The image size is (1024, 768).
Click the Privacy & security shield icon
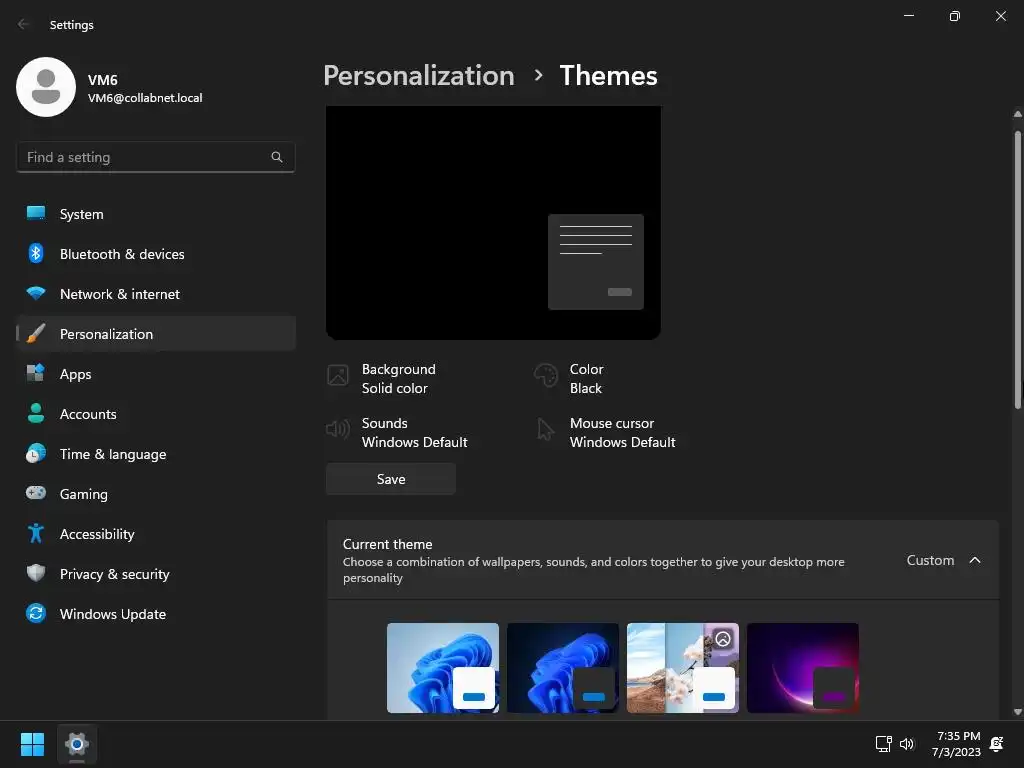36,573
